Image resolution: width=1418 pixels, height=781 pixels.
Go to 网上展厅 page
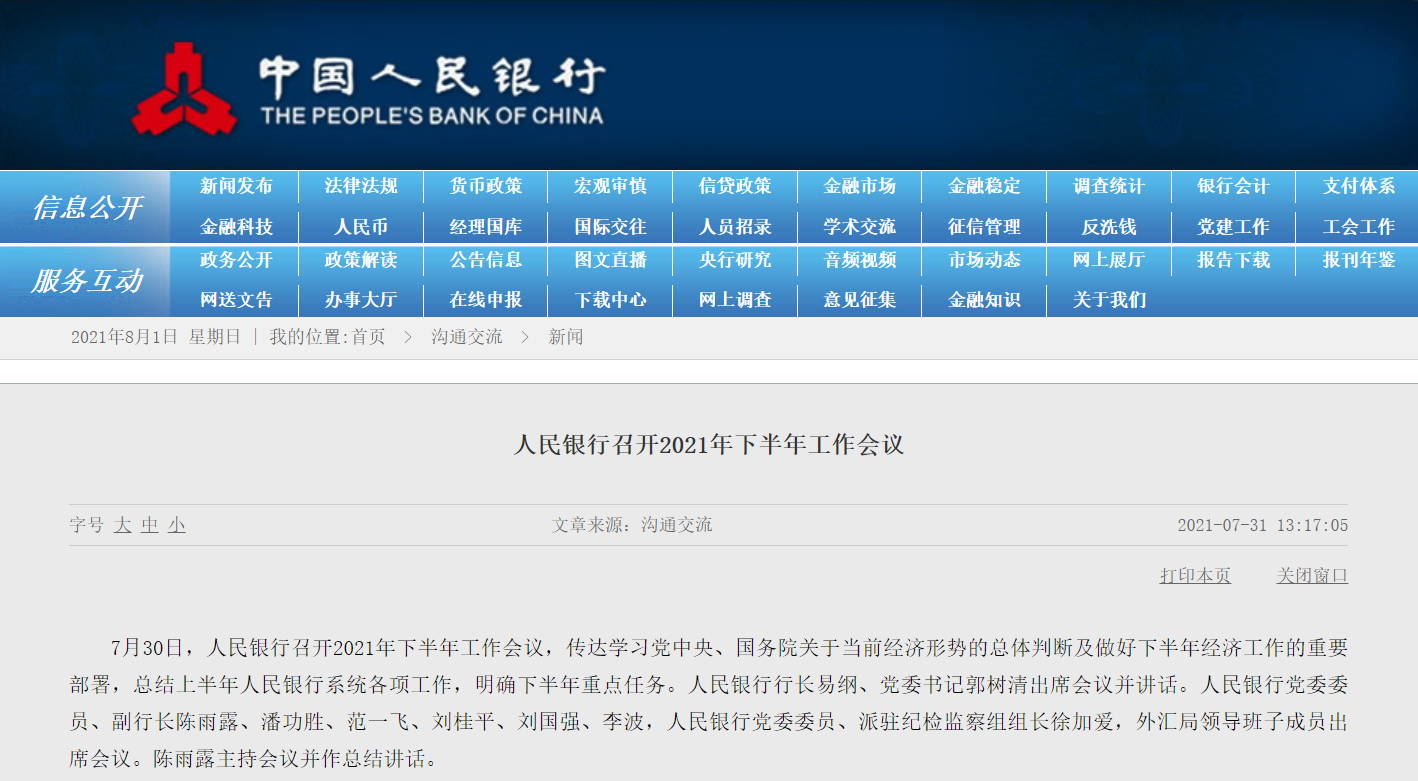[1109, 260]
